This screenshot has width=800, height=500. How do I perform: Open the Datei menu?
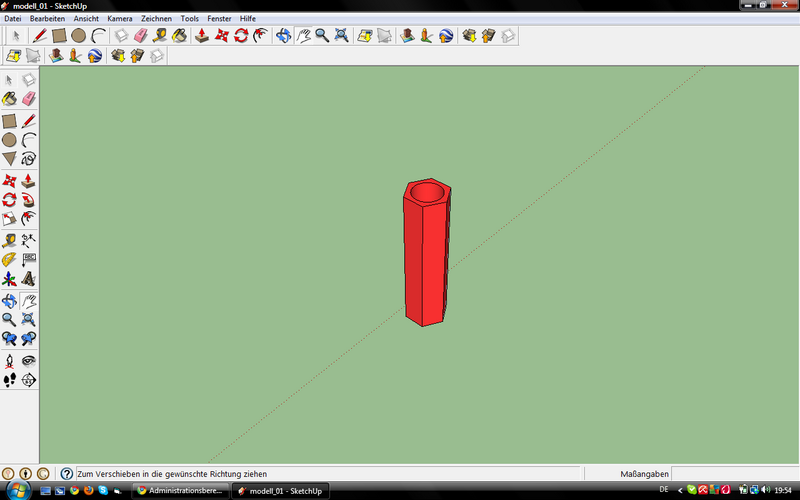(x=13, y=18)
